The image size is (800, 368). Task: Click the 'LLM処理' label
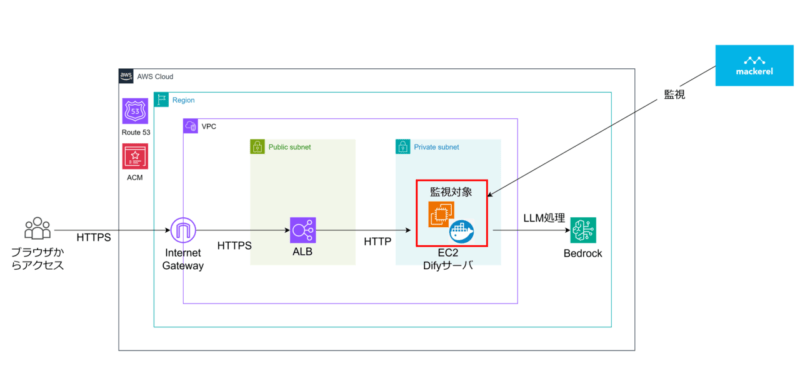544,218
